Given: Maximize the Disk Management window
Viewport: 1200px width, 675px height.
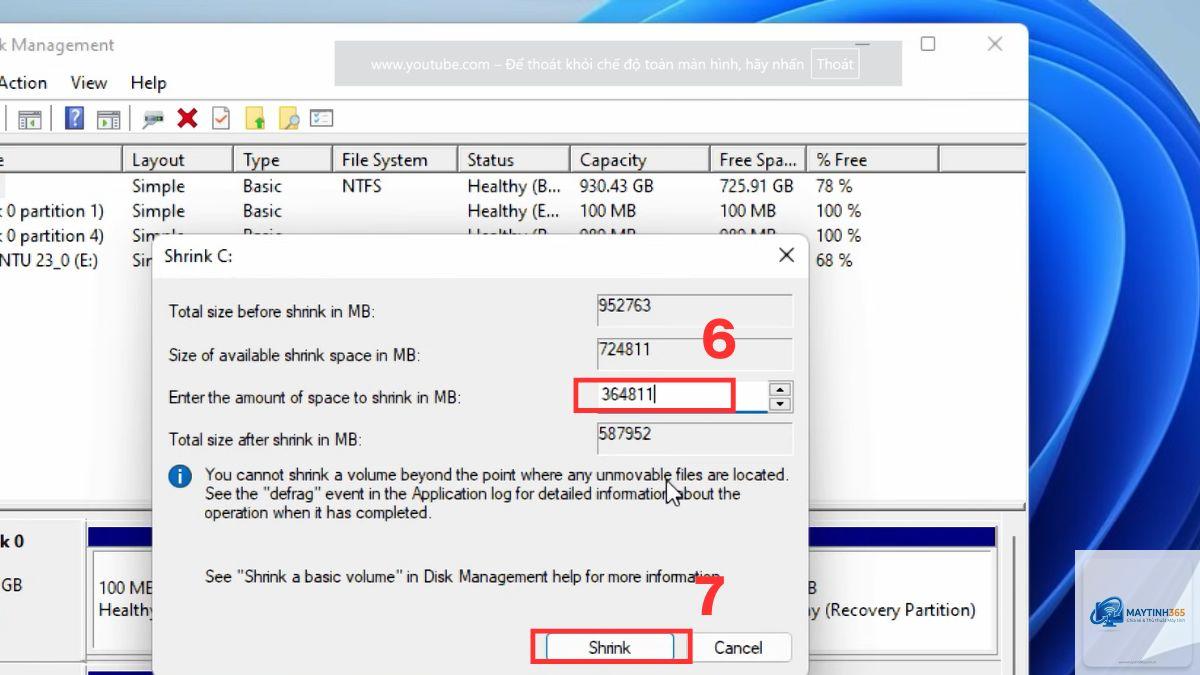Looking at the screenshot, I should (x=928, y=44).
